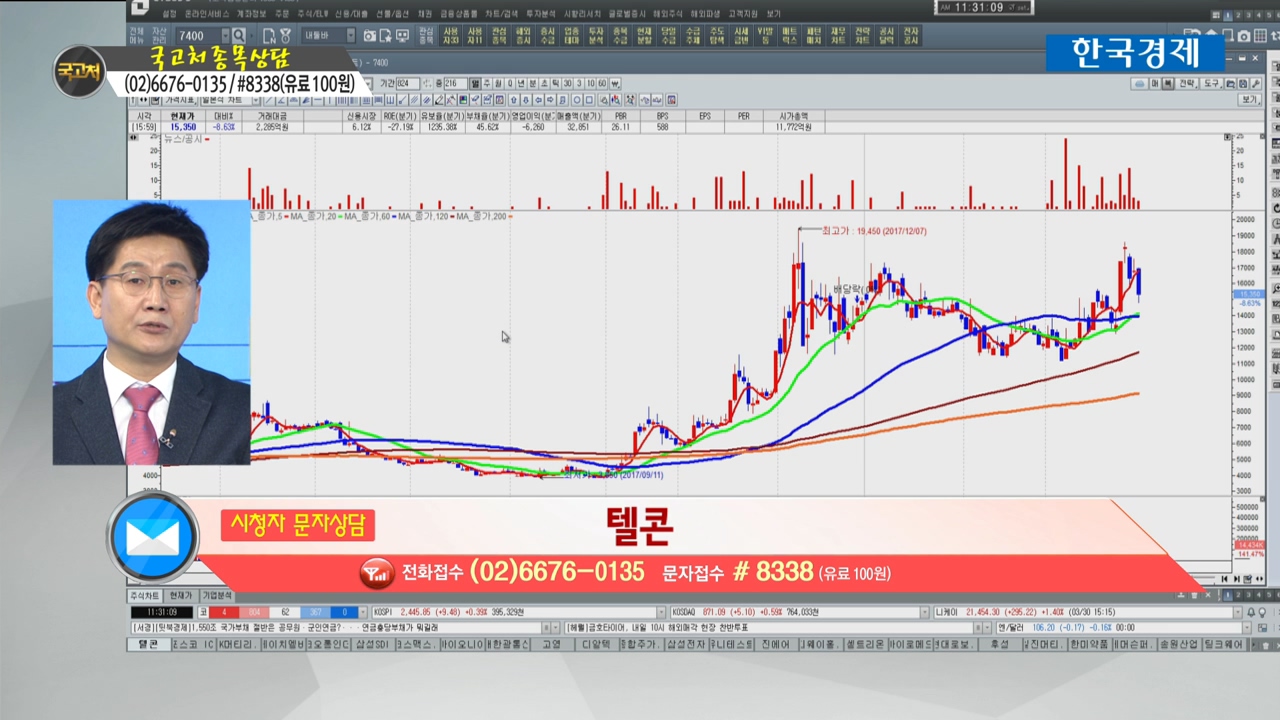Open the 투자분석 menu
Screen dimensions: 1280x720
tap(549, 15)
